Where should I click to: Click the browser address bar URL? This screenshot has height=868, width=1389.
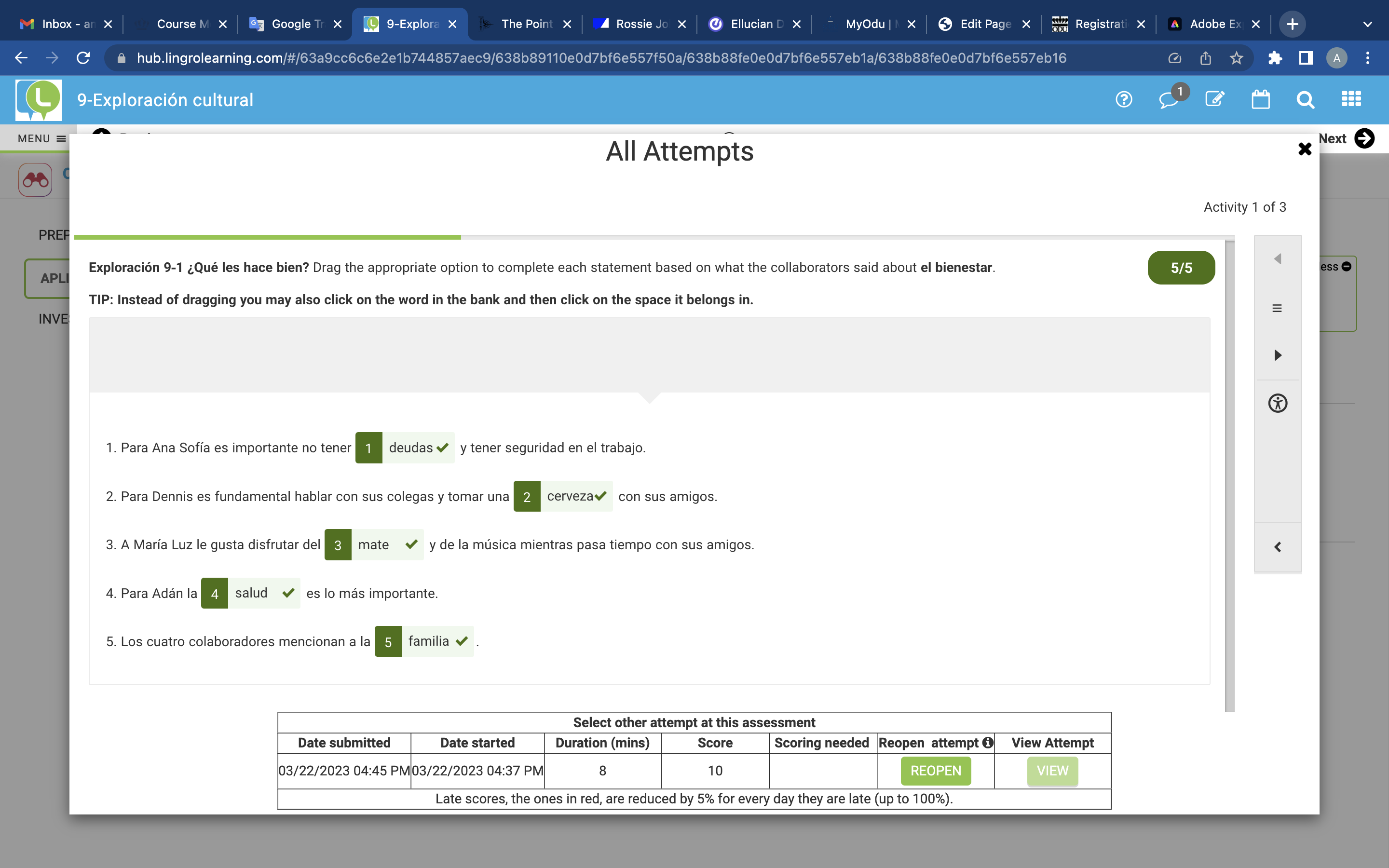coord(601,58)
